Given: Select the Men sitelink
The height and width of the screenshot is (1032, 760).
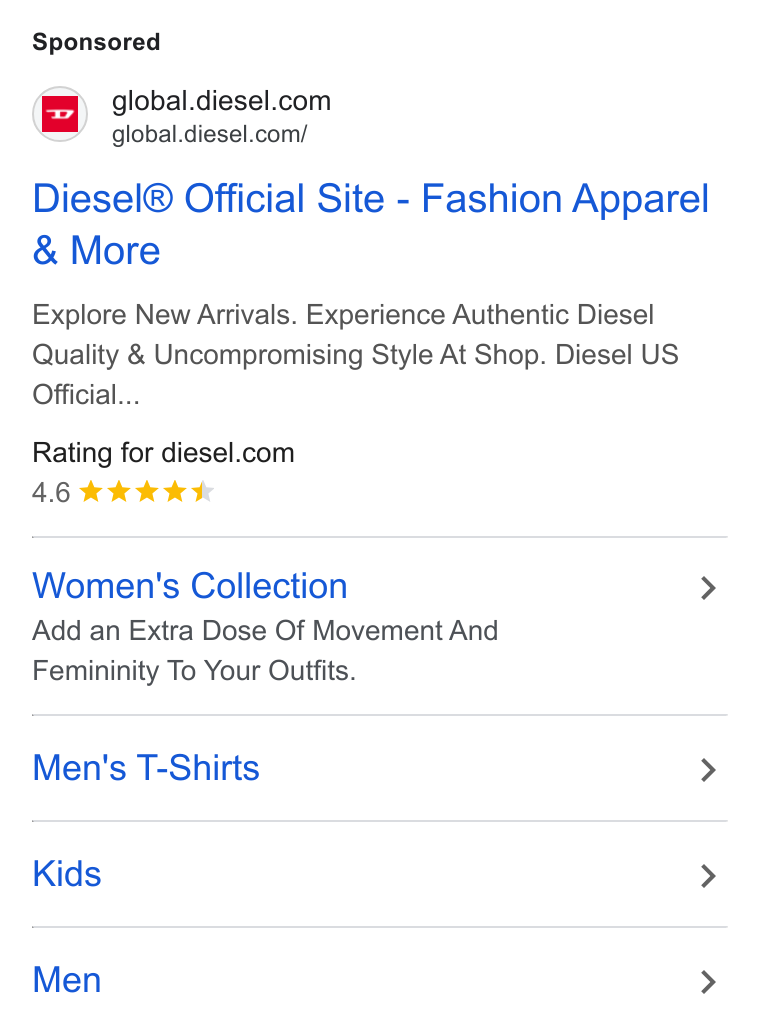Looking at the screenshot, I should (66, 980).
